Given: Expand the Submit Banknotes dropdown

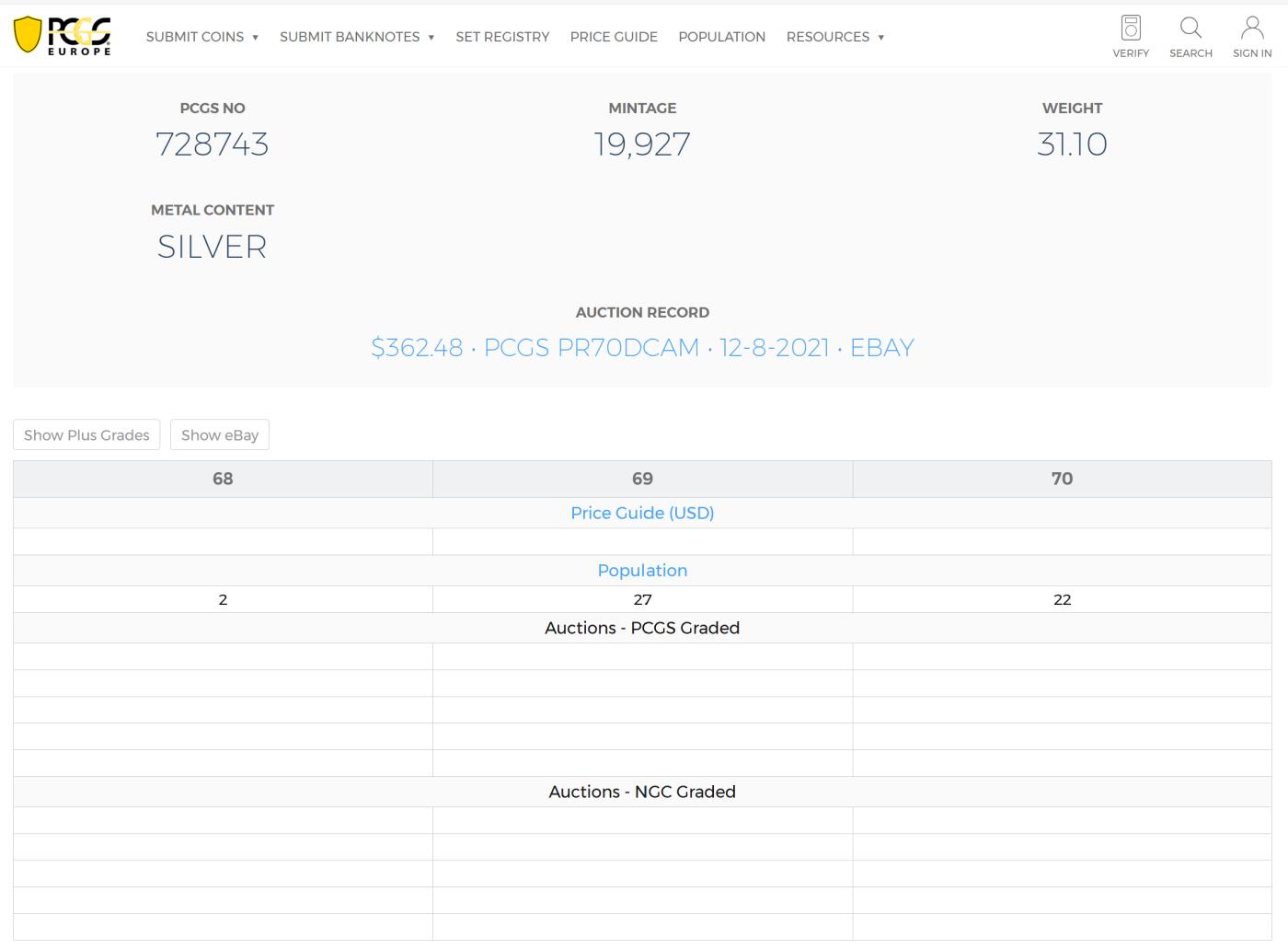Looking at the screenshot, I should click(356, 37).
